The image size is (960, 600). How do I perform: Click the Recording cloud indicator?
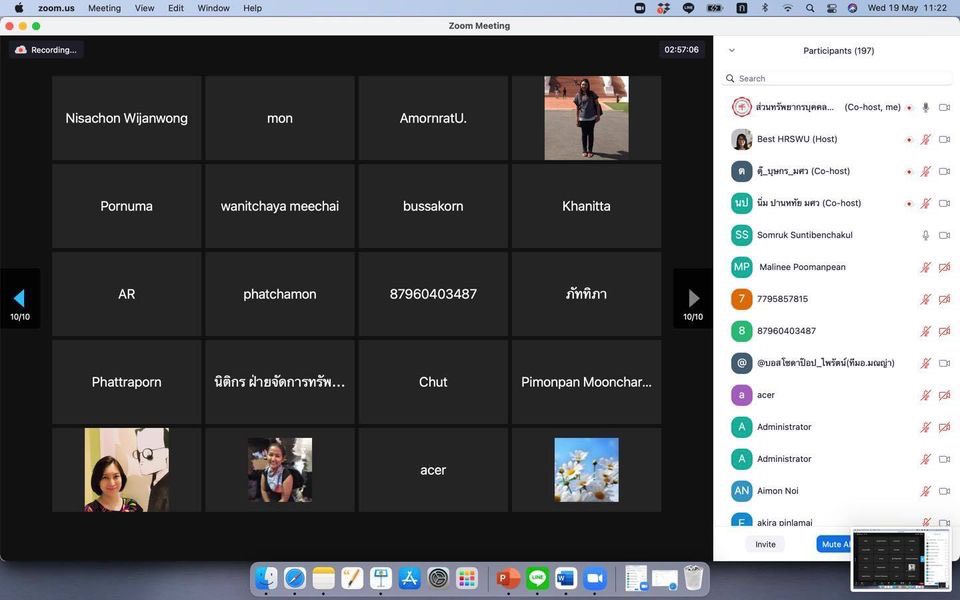46,50
